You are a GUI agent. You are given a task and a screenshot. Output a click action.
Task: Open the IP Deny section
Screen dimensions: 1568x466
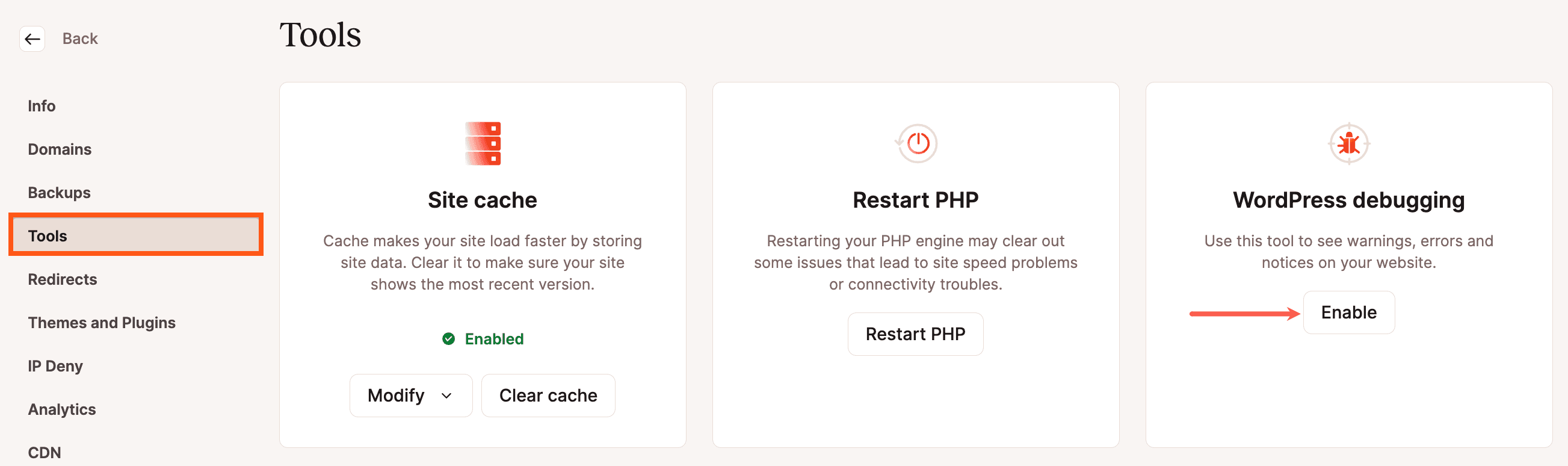[55, 365]
